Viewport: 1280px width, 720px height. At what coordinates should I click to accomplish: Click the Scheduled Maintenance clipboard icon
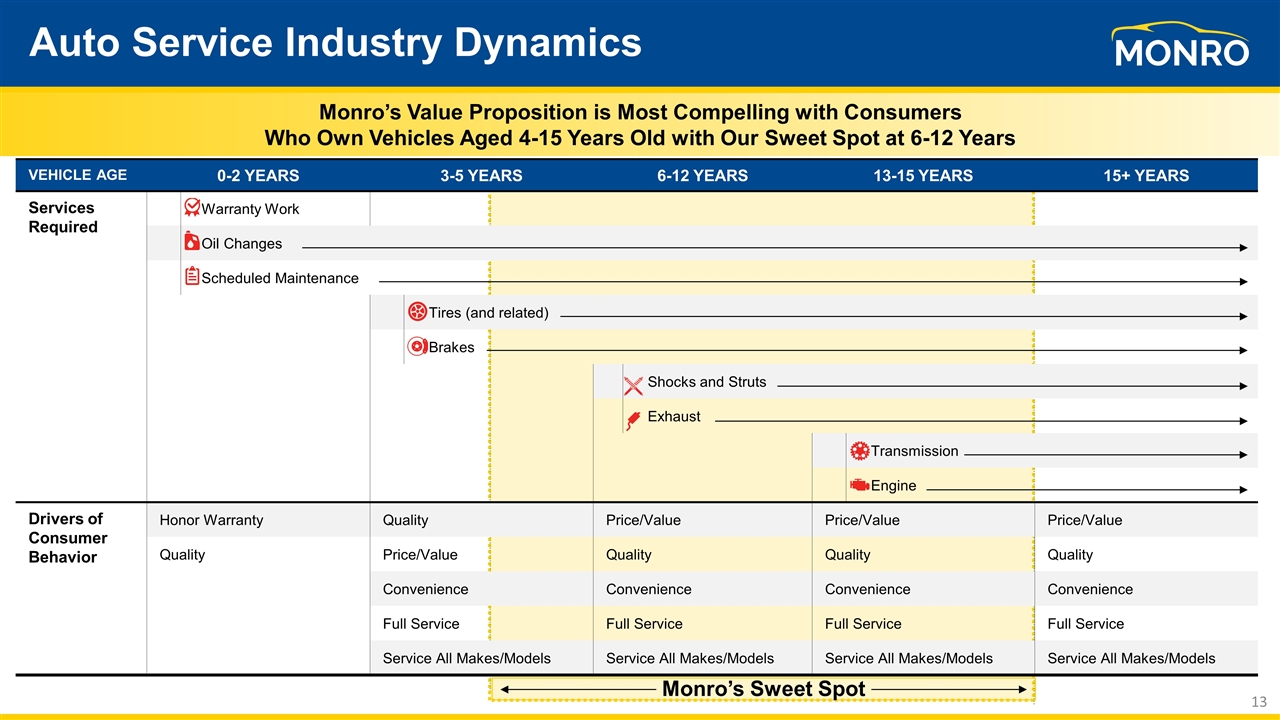pos(192,276)
